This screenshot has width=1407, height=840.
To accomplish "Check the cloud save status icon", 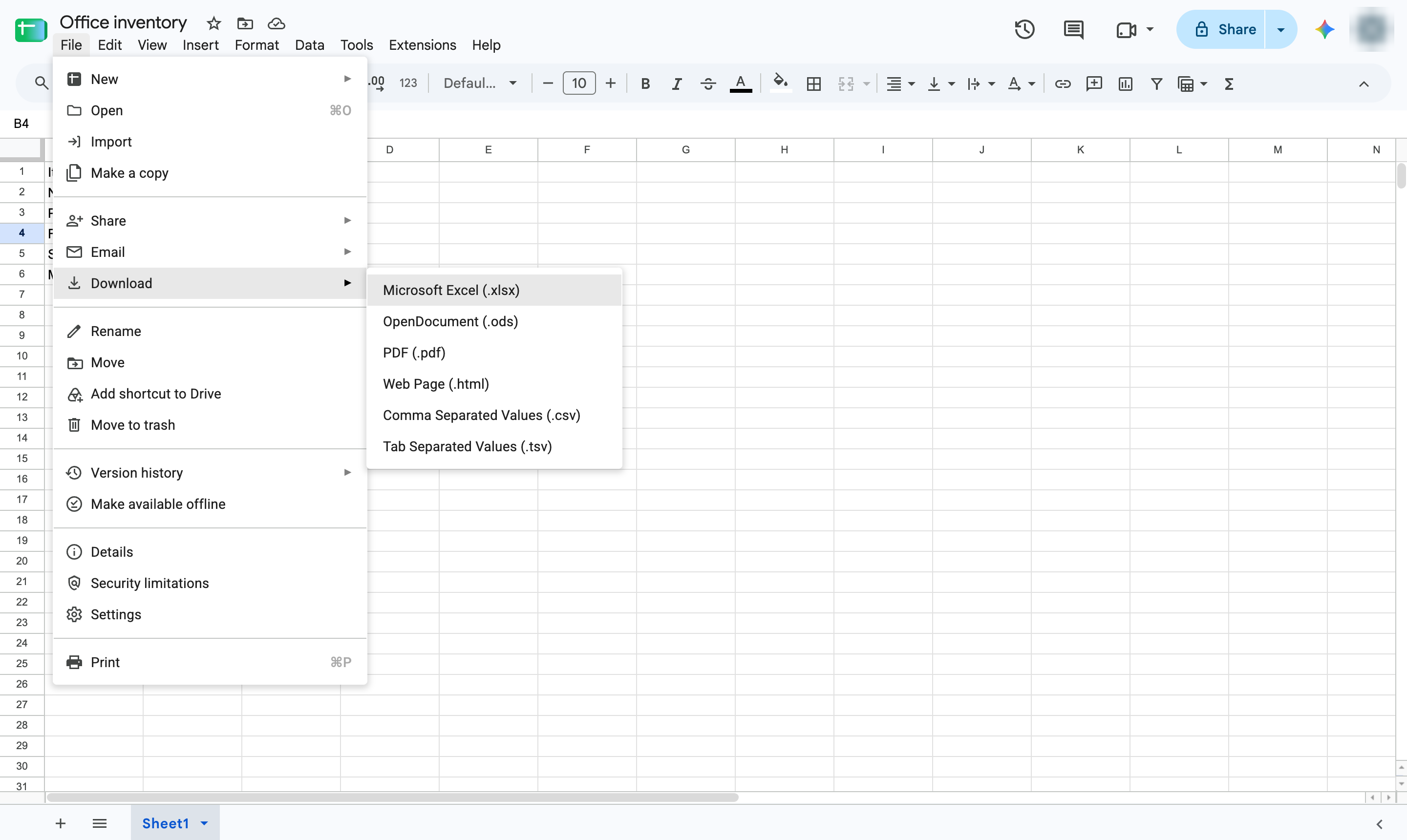I will point(277,23).
